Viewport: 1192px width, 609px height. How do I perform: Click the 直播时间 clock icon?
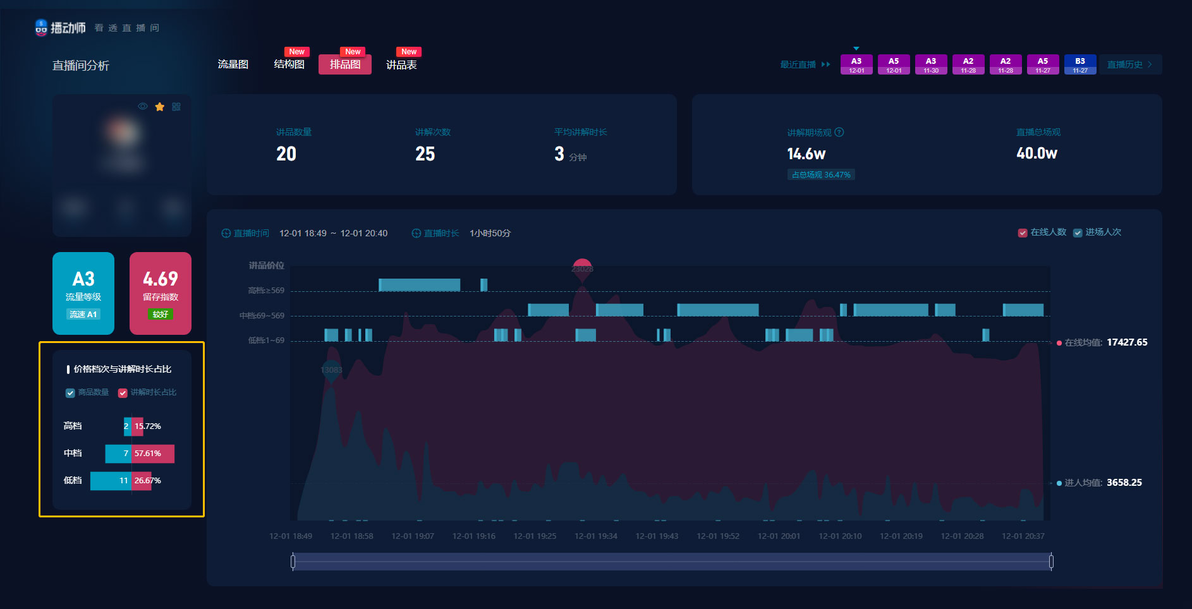226,233
